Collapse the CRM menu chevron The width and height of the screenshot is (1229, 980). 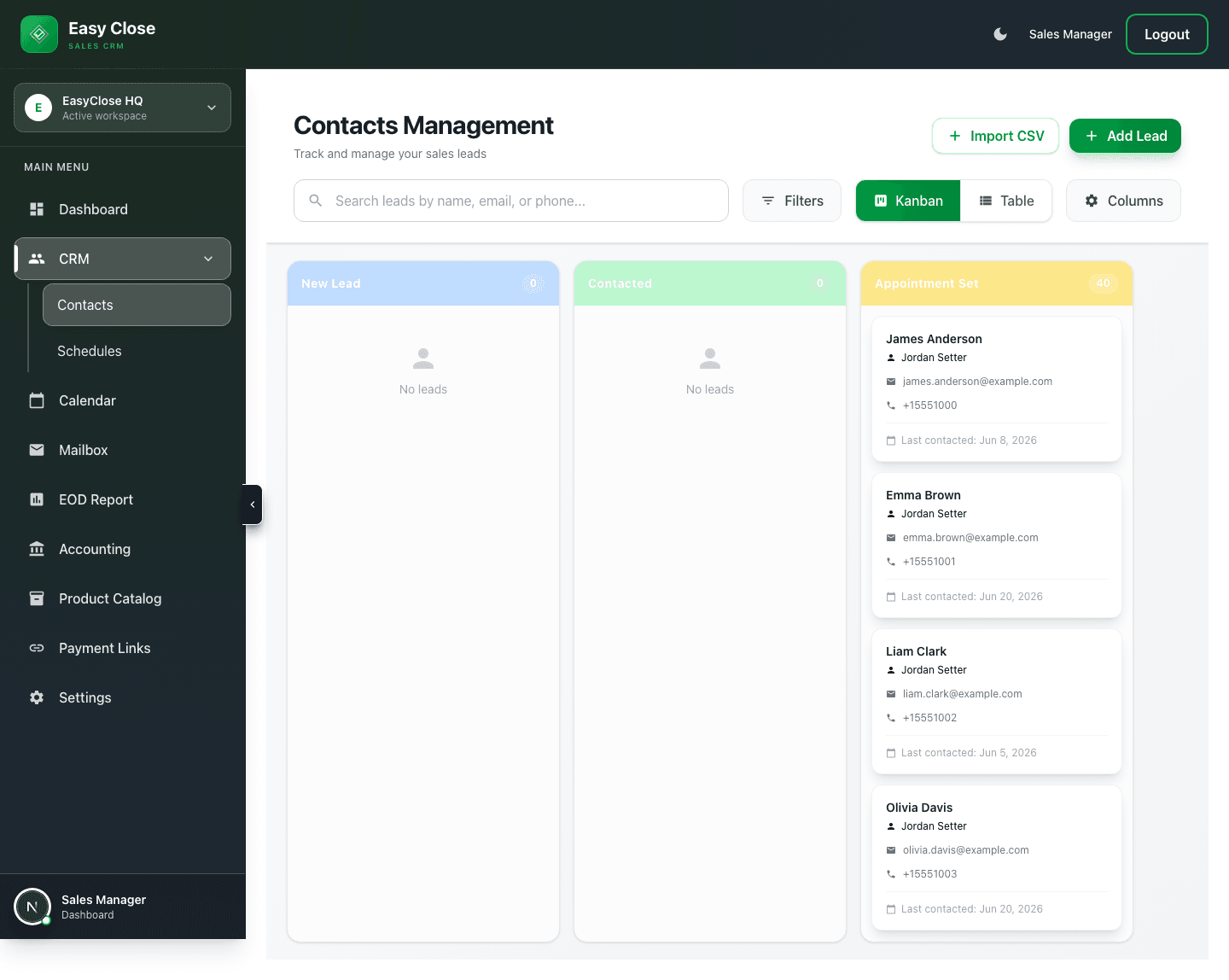coord(208,259)
